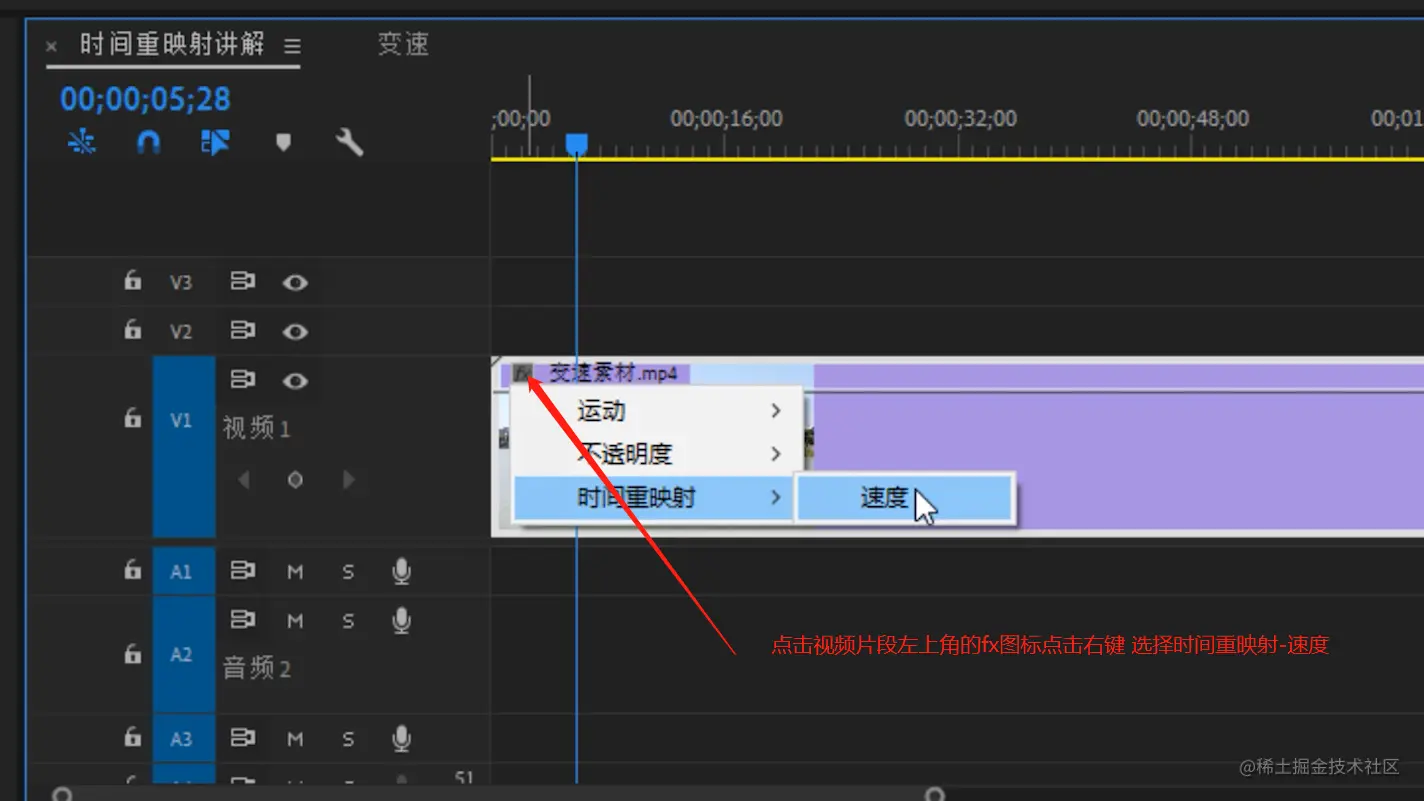Solo track A1

(348, 572)
